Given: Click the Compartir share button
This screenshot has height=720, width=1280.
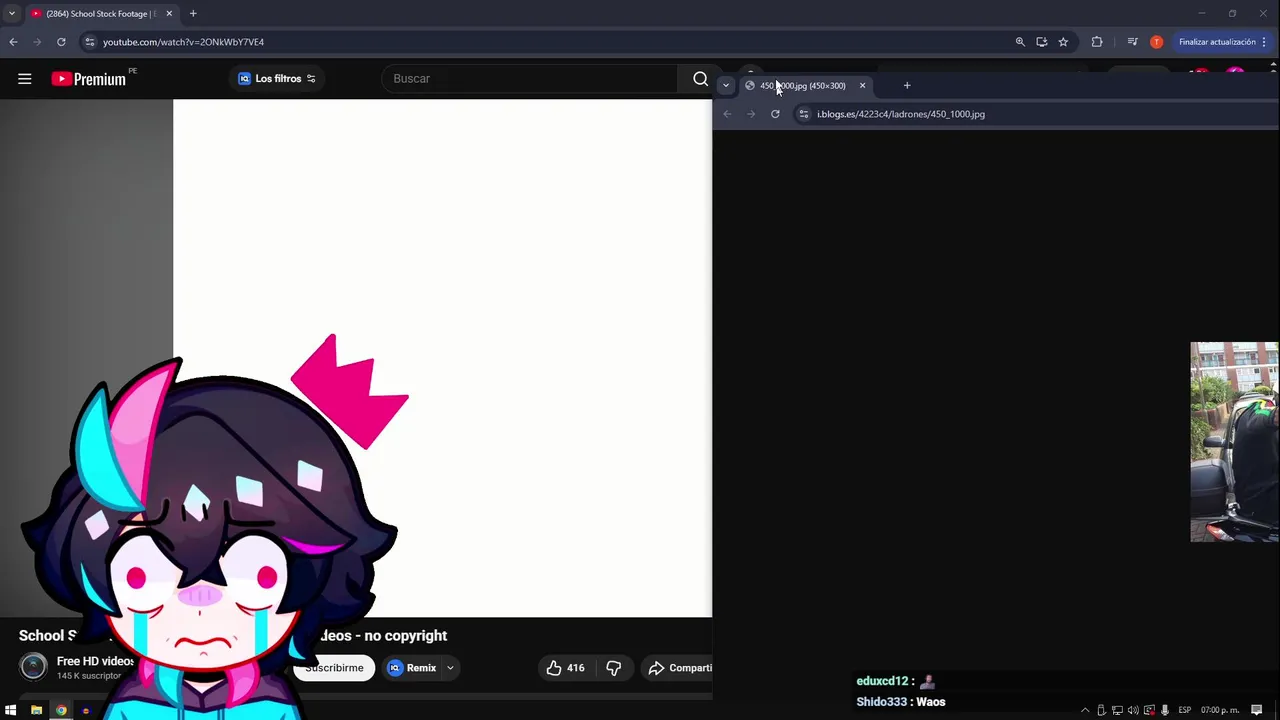Looking at the screenshot, I should point(679,668).
